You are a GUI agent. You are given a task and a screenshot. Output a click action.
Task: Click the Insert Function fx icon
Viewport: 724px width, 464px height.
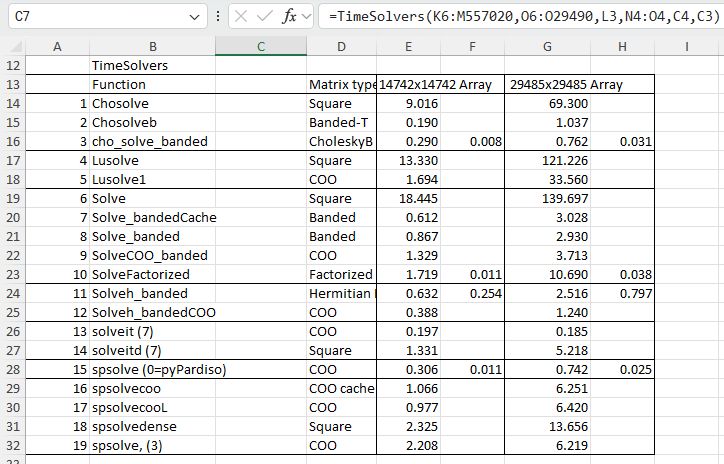290,17
